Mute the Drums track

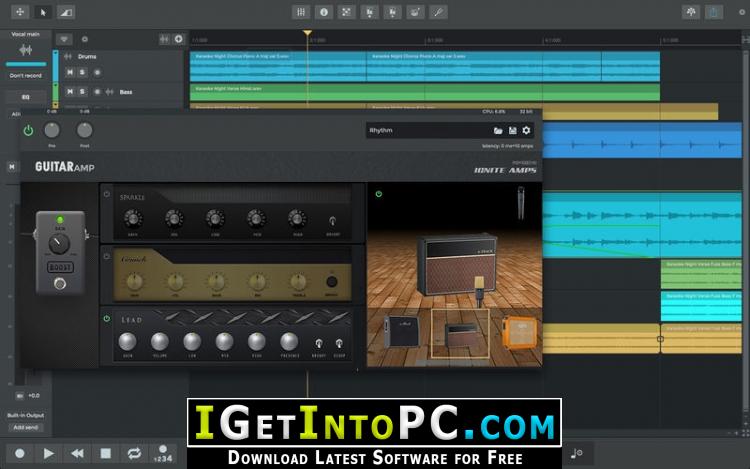pyautogui.click(x=70, y=72)
